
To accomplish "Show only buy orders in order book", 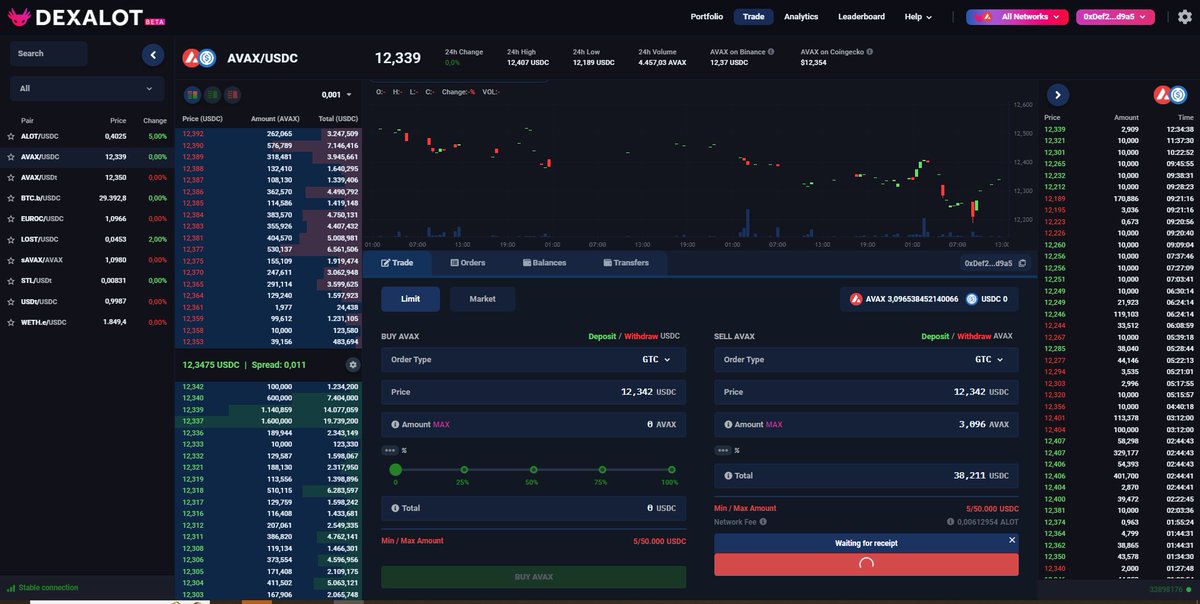I will [x=212, y=95].
